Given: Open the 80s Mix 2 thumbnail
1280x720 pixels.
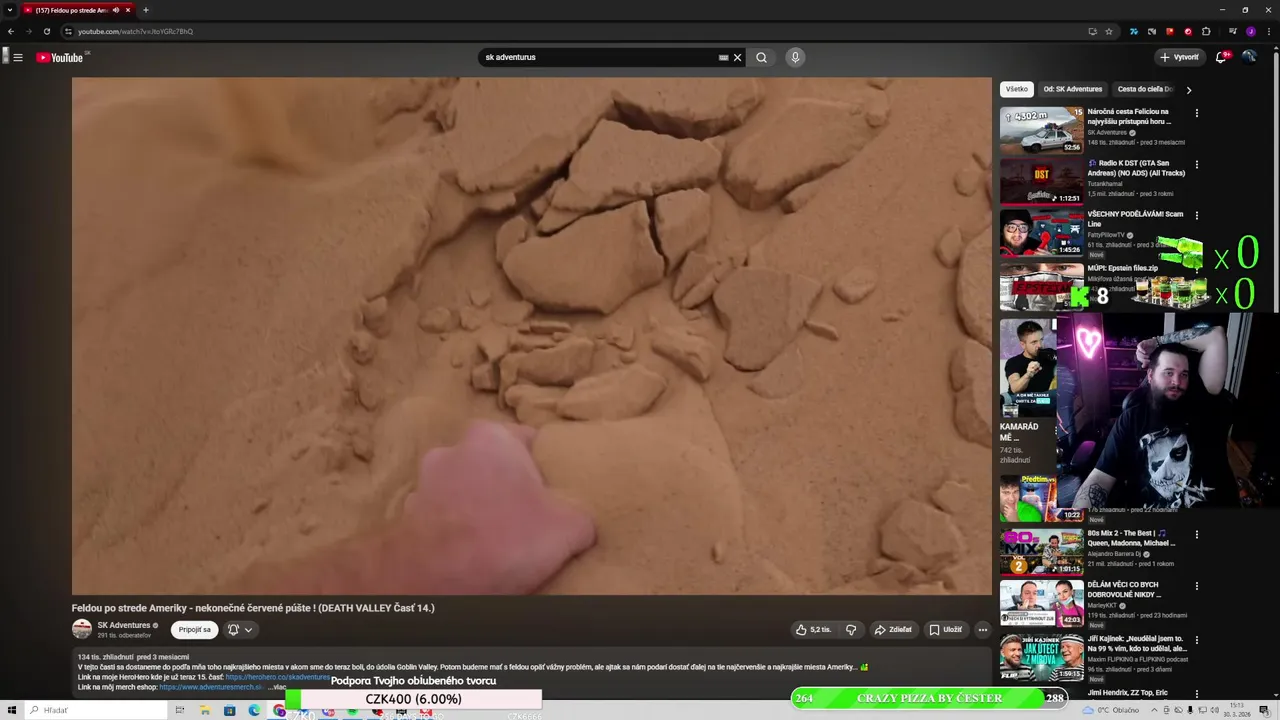Looking at the screenshot, I should (1041, 552).
